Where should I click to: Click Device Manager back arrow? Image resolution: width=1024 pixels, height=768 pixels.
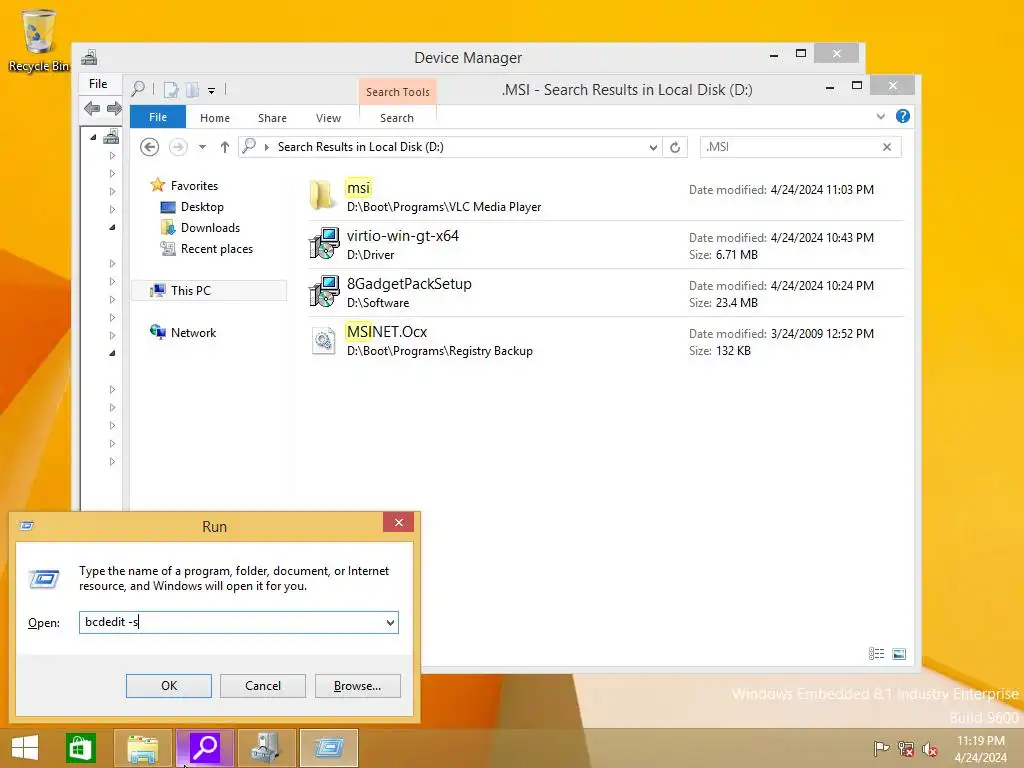(x=91, y=108)
